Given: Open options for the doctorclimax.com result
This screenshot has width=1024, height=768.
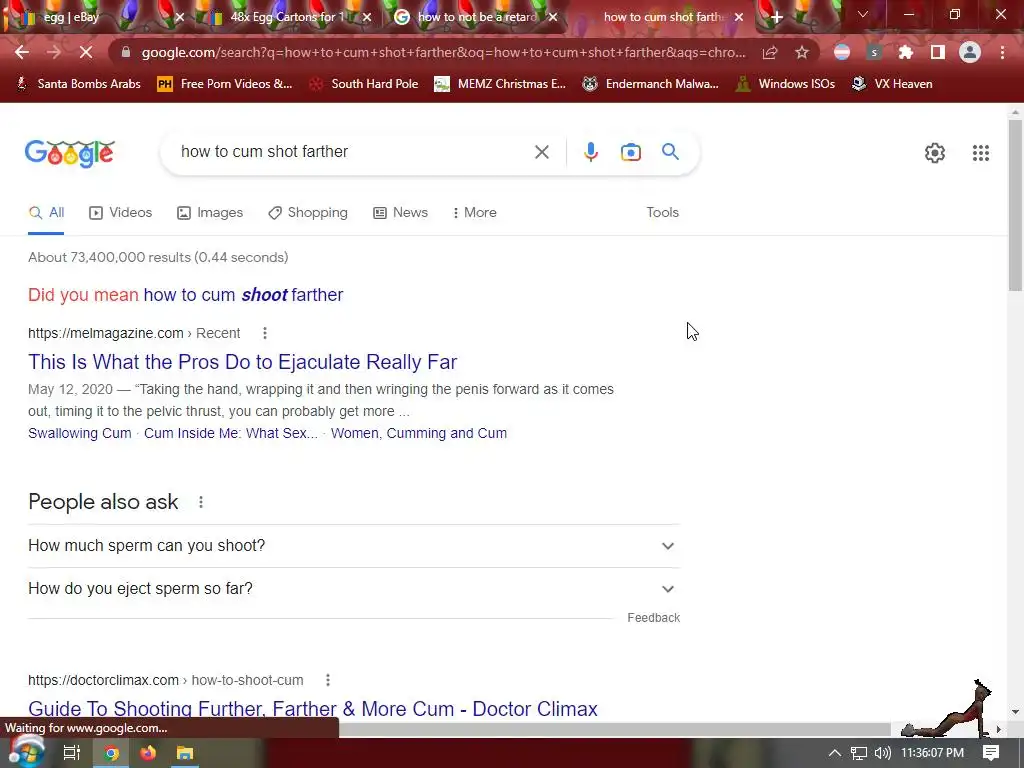Looking at the screenshot, I should click(x=328, y=680).
